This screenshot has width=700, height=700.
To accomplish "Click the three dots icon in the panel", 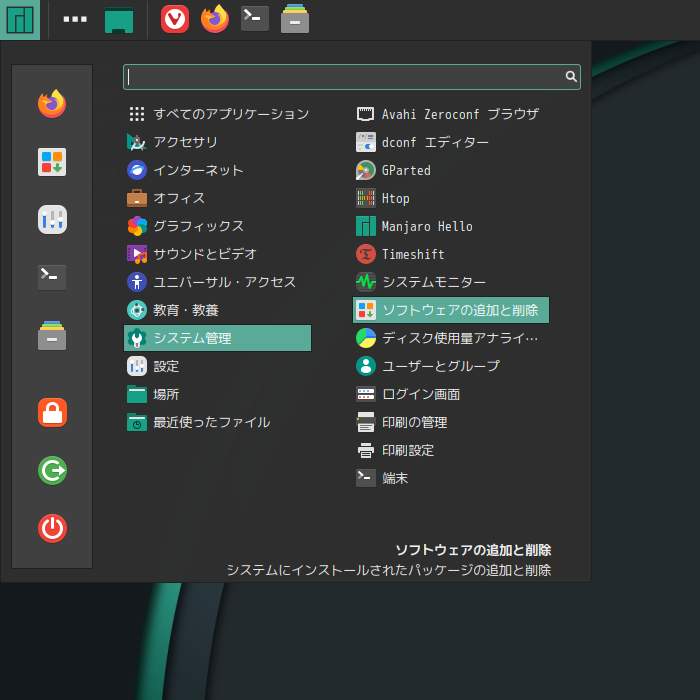I will click(75, 19).
